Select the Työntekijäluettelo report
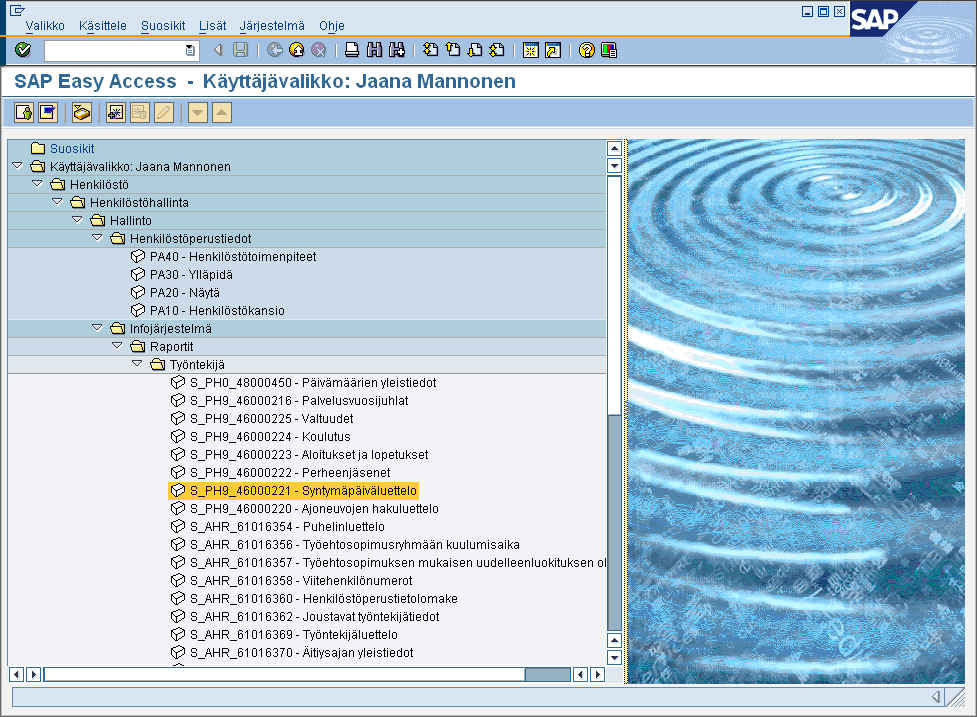Image resolution: width=977 pixels, height=717 pixels. 294,635
